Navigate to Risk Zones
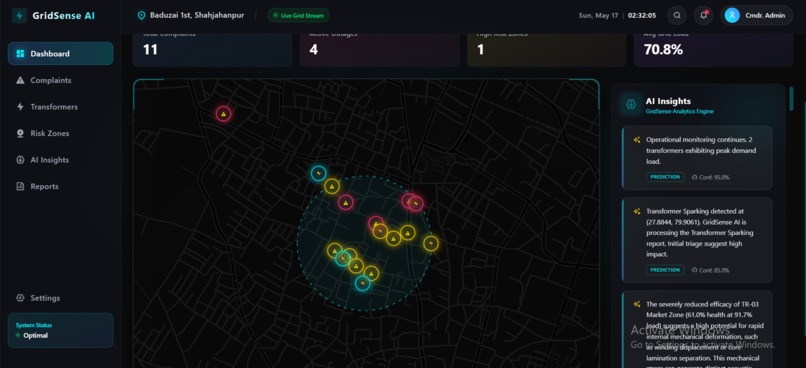 pos(61,133)
